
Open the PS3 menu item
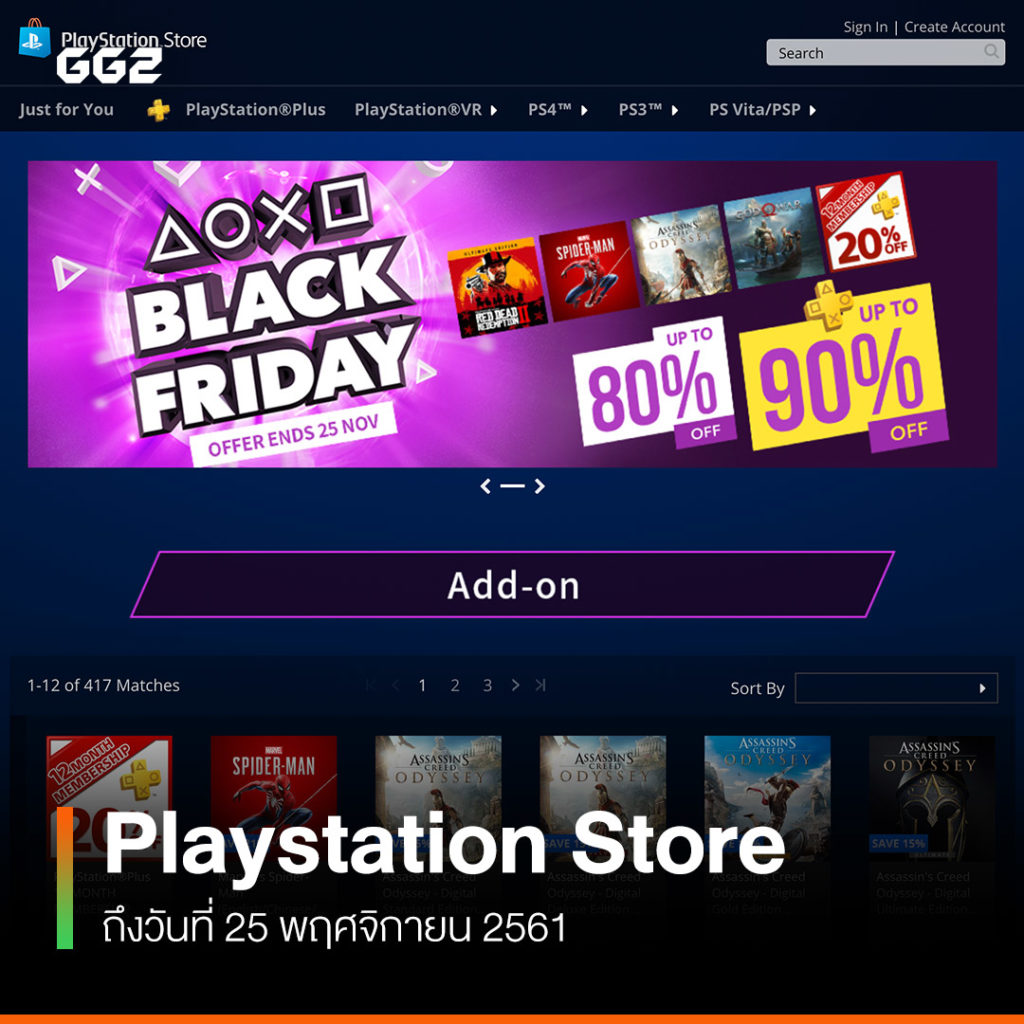(648, 110)
